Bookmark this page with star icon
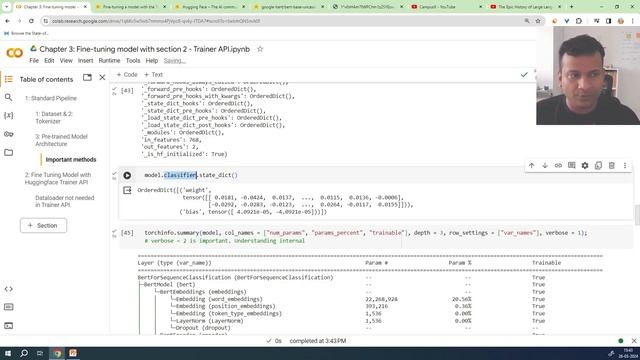640x360 pixels. 538,21
